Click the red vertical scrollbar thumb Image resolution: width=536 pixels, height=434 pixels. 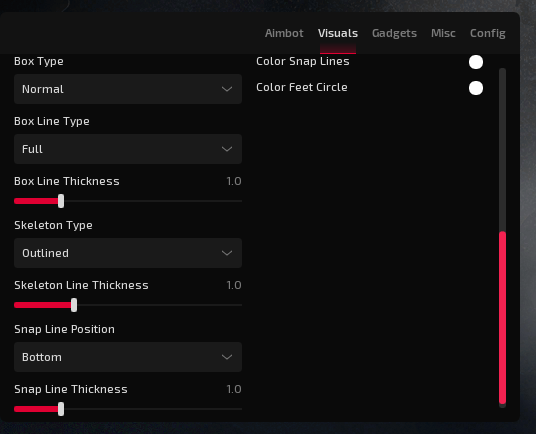[502, 318]
